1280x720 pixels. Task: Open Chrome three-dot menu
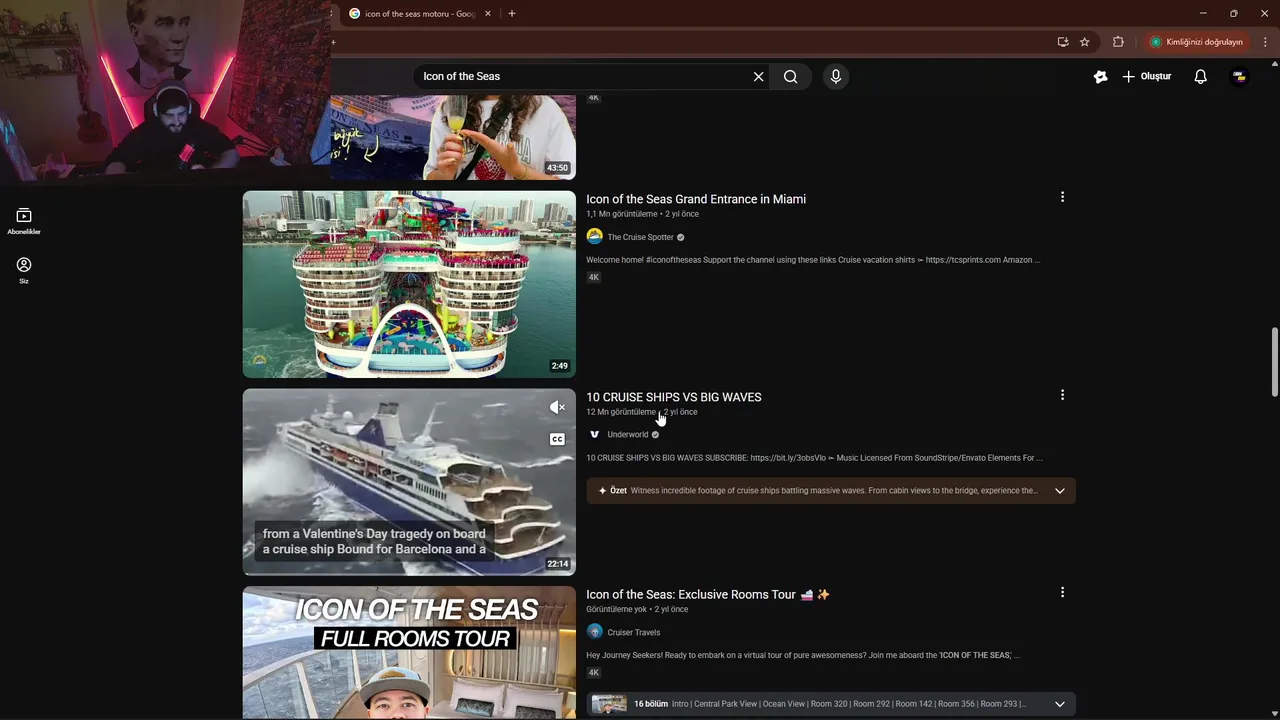(x=1265, y=42)
